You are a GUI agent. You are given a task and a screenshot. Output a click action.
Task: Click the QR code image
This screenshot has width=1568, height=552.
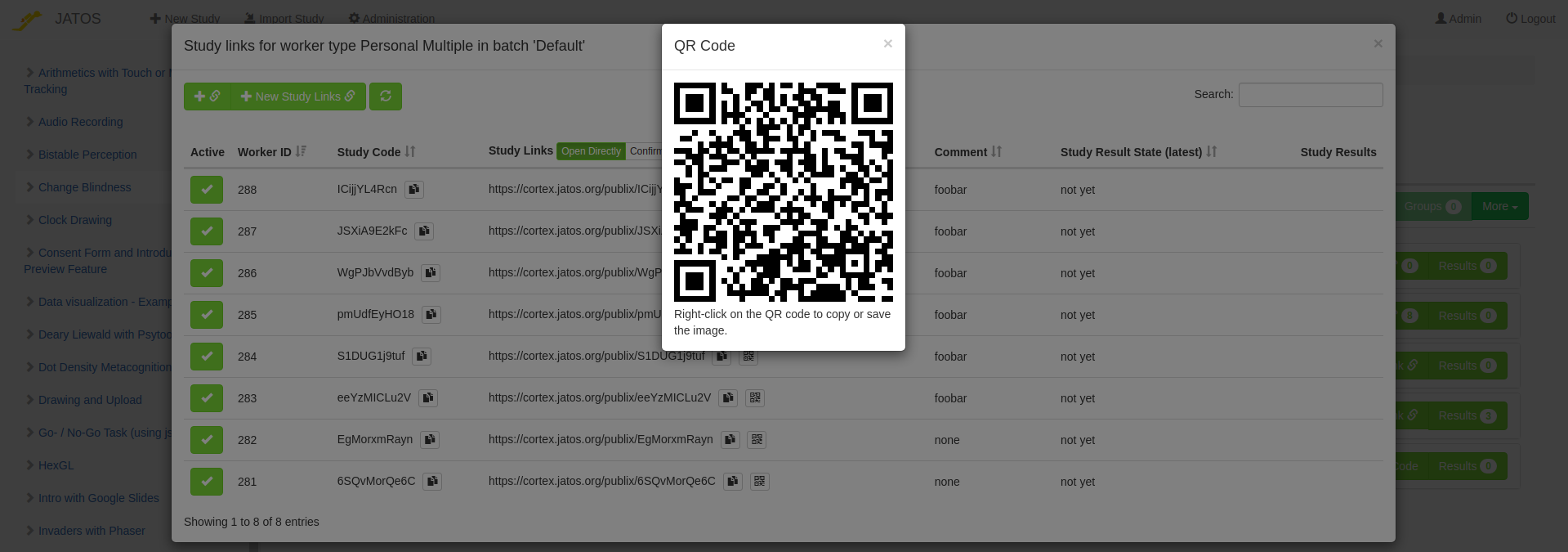[784, 192]
